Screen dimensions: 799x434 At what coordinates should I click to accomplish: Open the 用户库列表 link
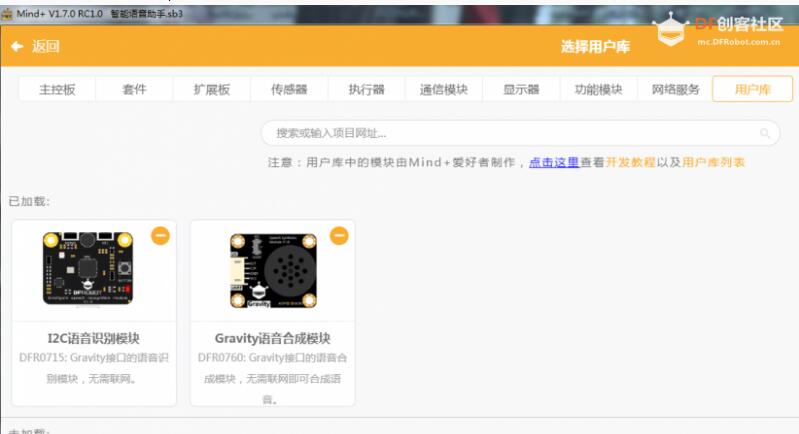click(713, 162)
